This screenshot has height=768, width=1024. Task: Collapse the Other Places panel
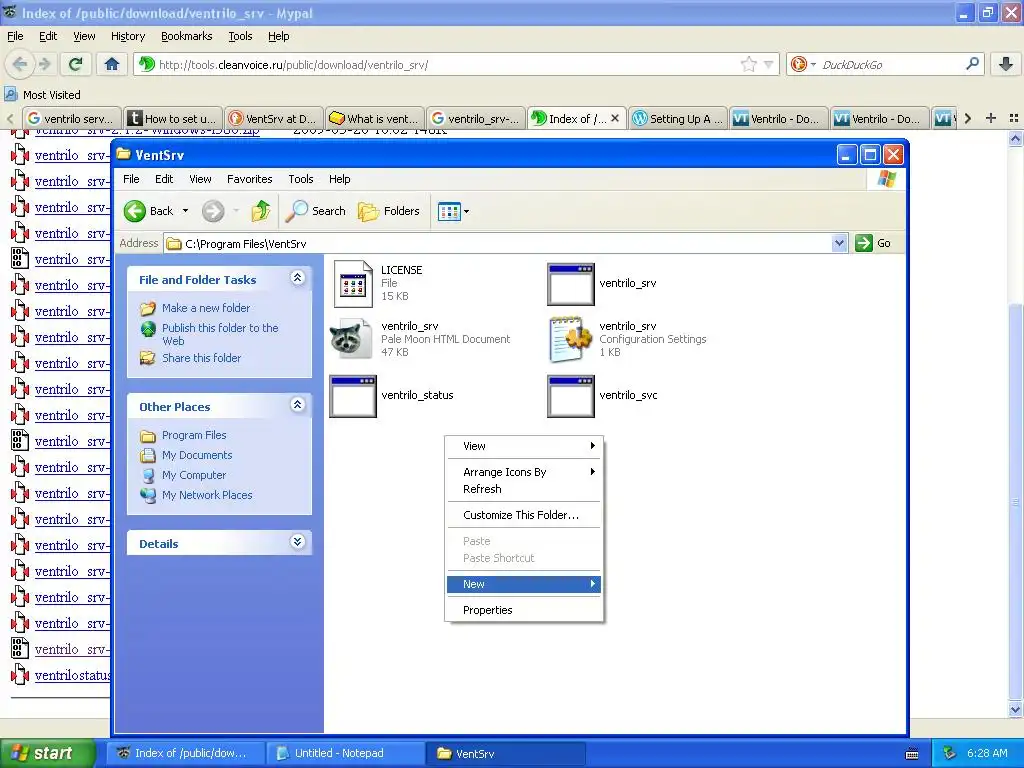coord(297,405)
